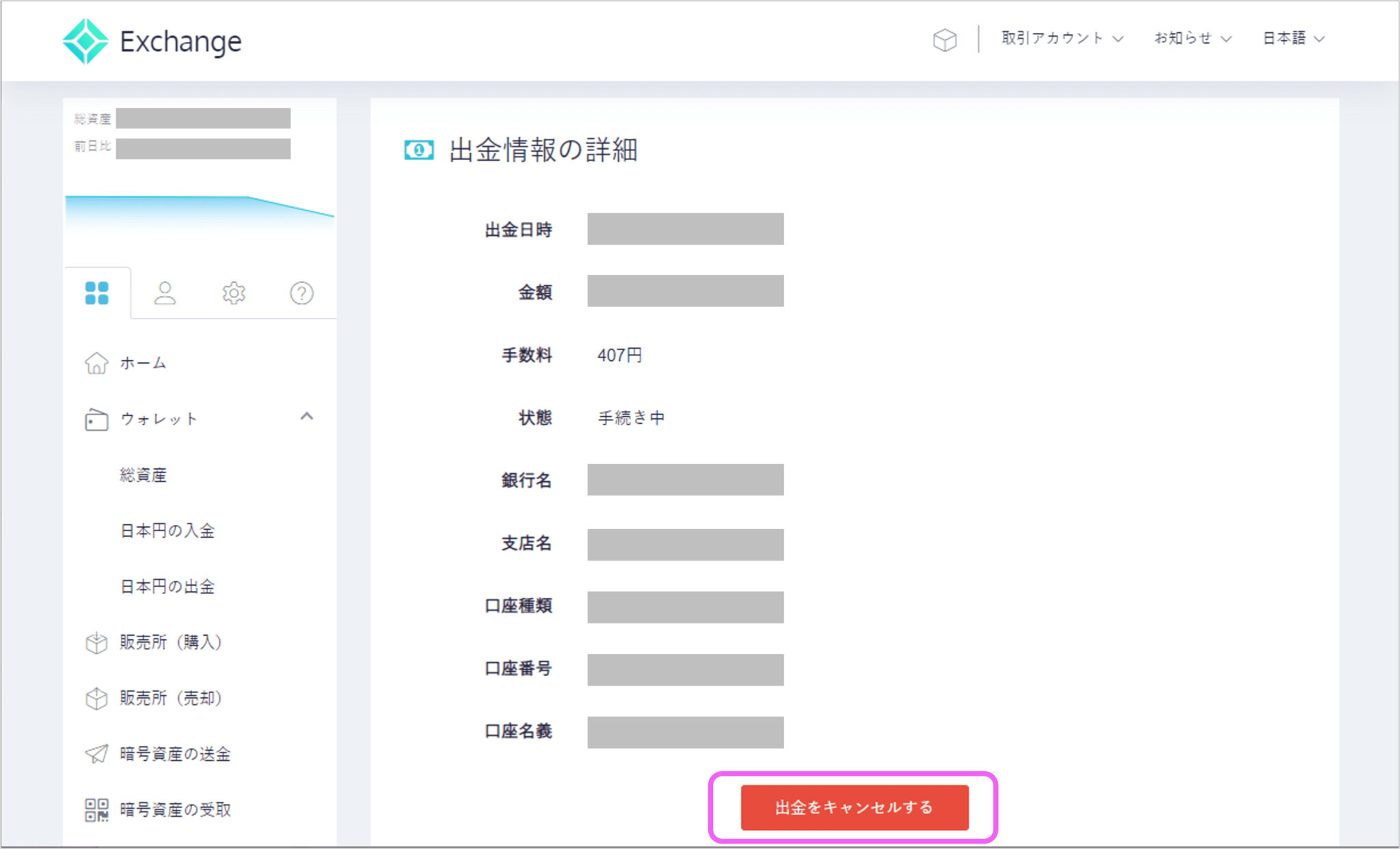This screenshot has width=1400, height=849.
Task: Collapse the ウォレット menu chevron
Action: [307, 416]
